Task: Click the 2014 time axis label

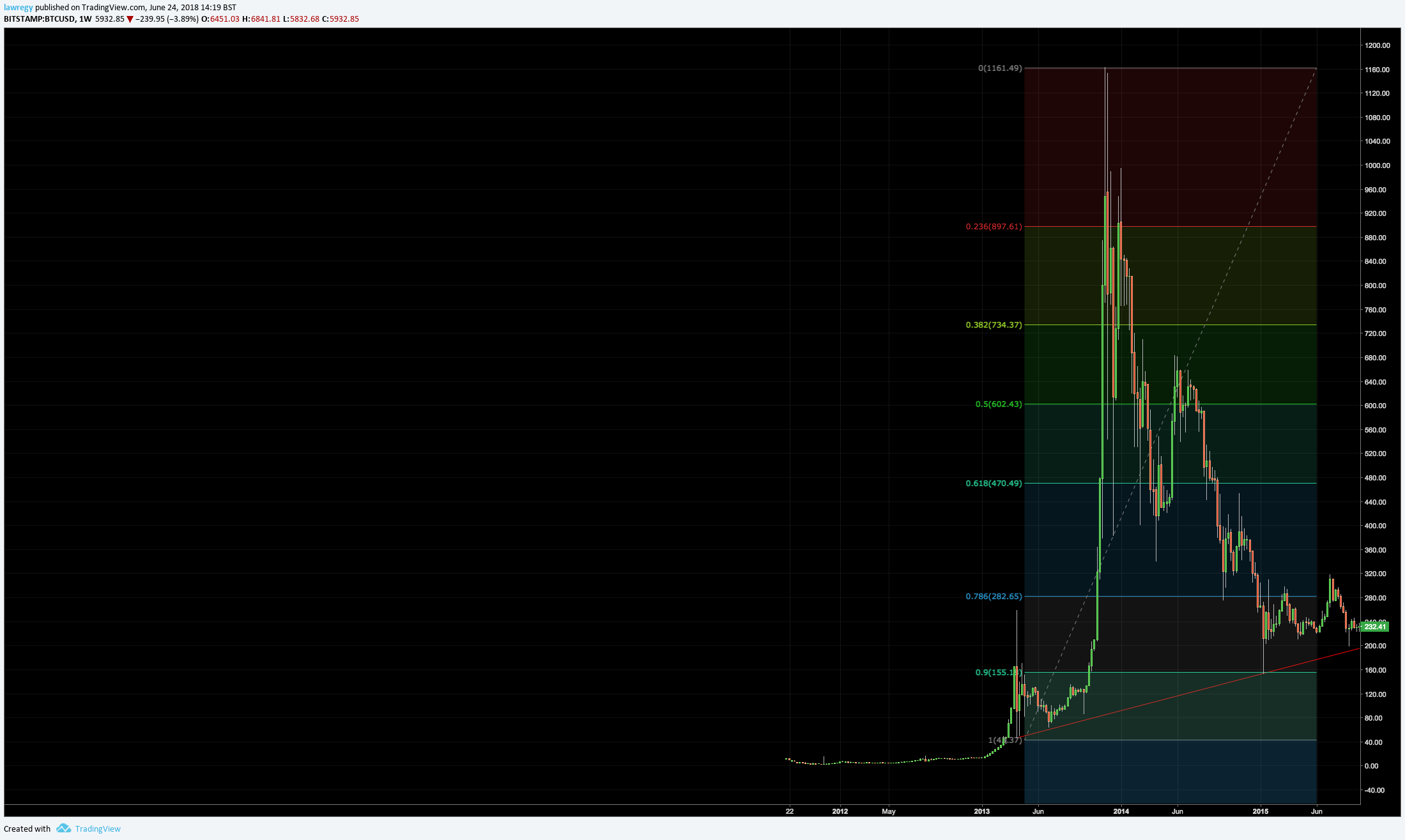Action: [1121, 811]
